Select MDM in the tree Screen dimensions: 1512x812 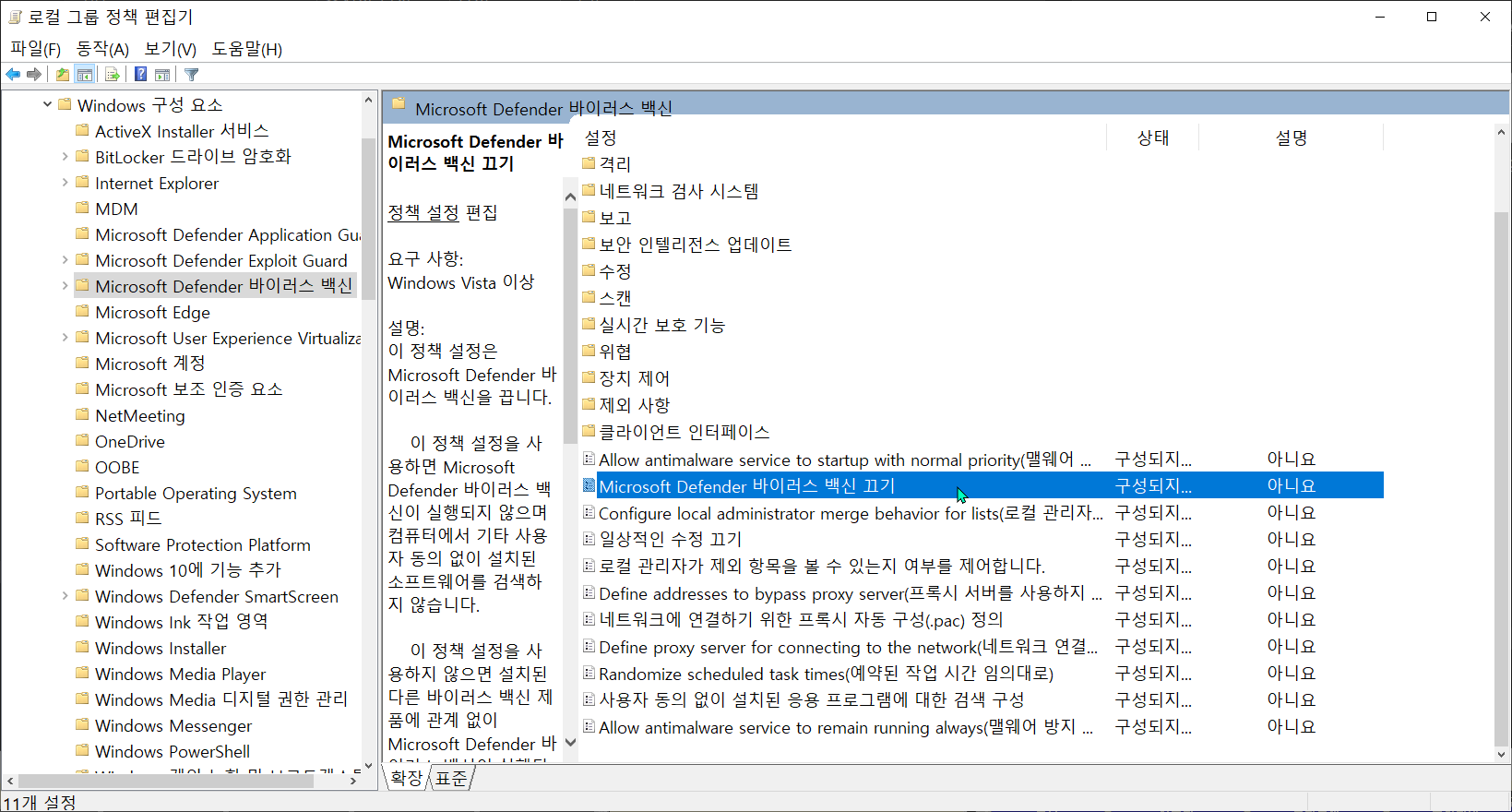click(116, 209)
